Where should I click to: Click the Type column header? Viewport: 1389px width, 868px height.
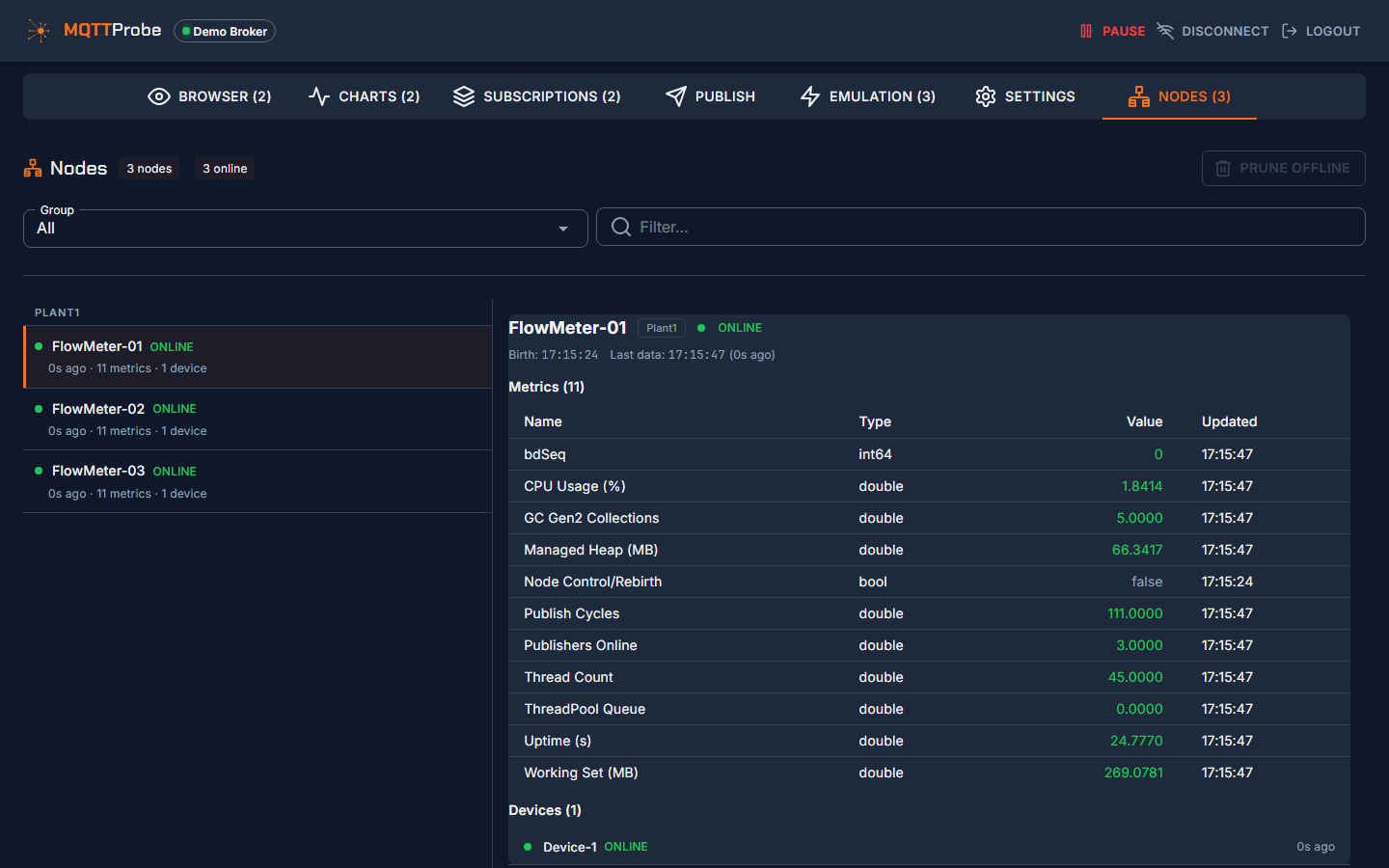tap(875, 421)
